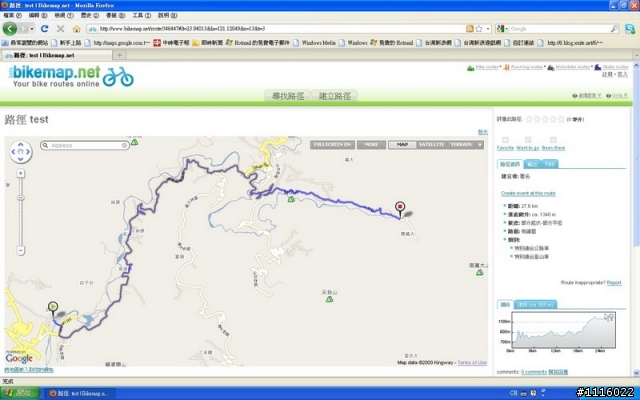Switch map to TERRAIN view
640x400 pixels.
[x=461, y=145]
